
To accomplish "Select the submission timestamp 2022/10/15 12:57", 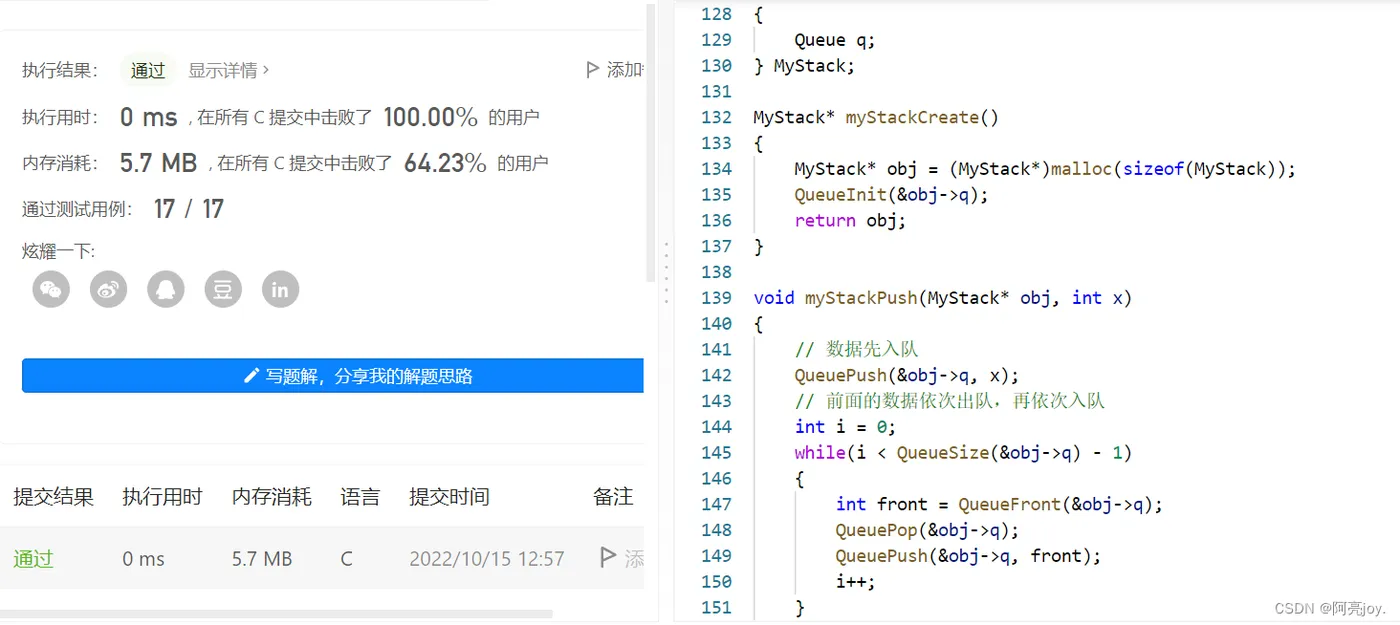I will click(x=487, y=559).
